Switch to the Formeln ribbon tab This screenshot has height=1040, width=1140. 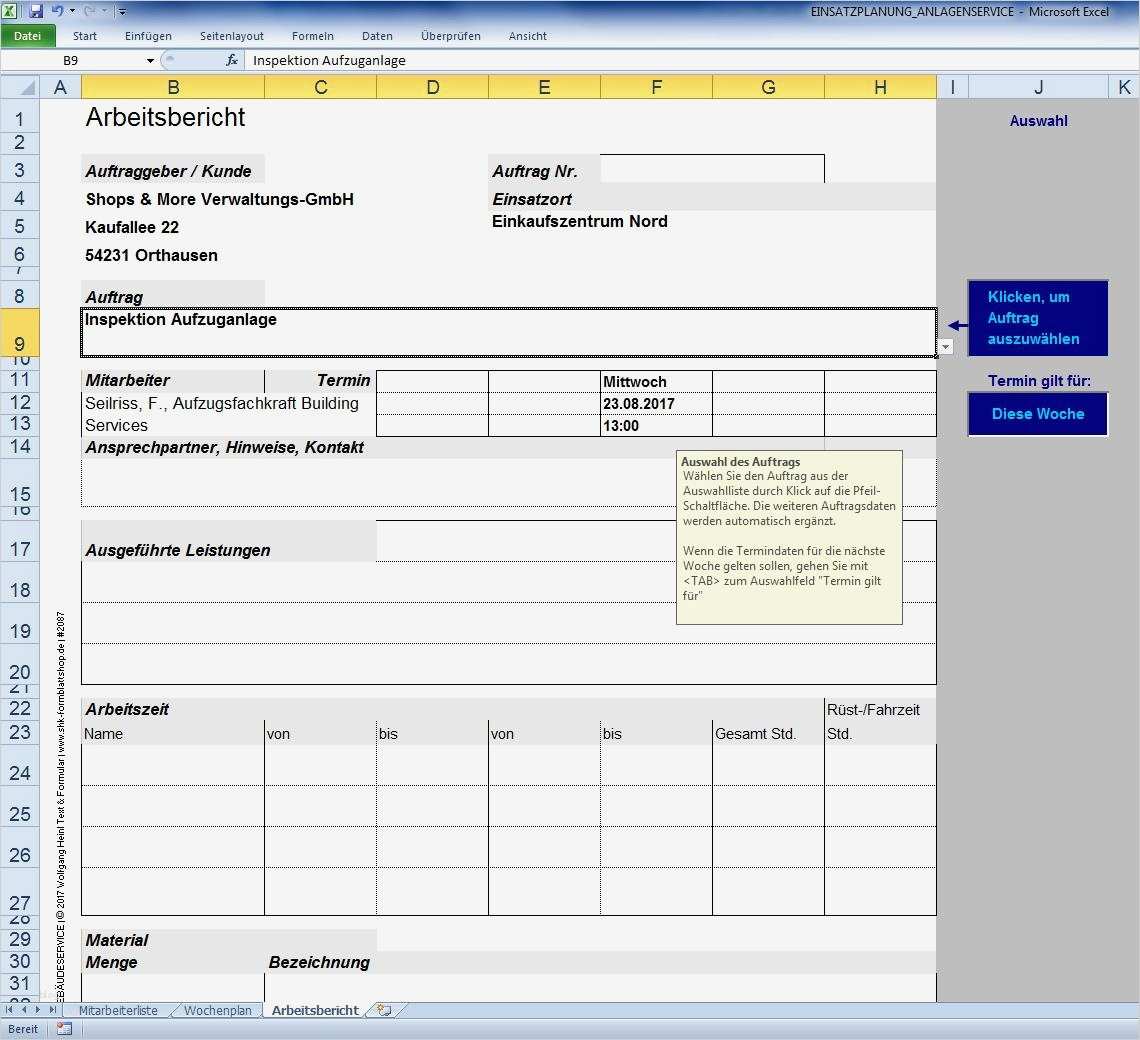(x=313, y=35)
